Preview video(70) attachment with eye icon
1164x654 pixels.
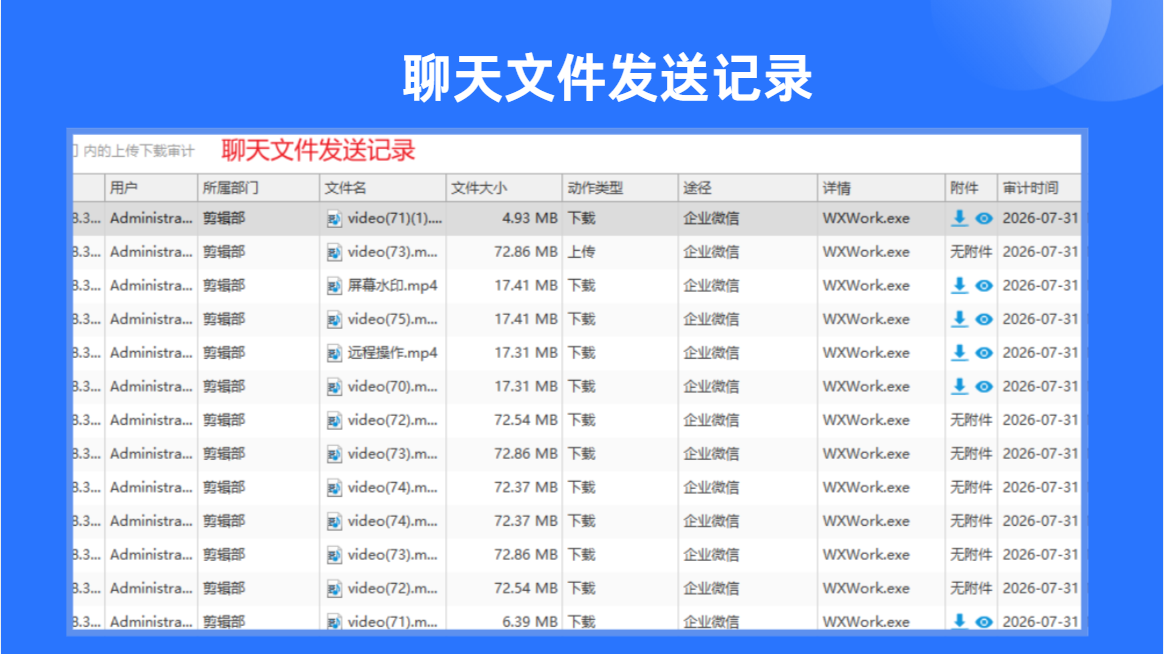click(x=984, y=387)
